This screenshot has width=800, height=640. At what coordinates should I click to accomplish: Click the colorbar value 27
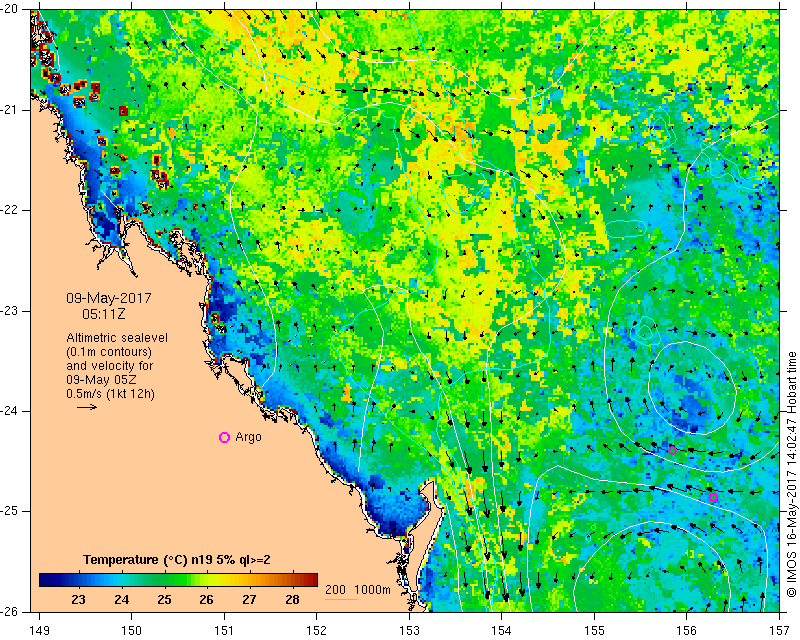click(x=249, y=600)
